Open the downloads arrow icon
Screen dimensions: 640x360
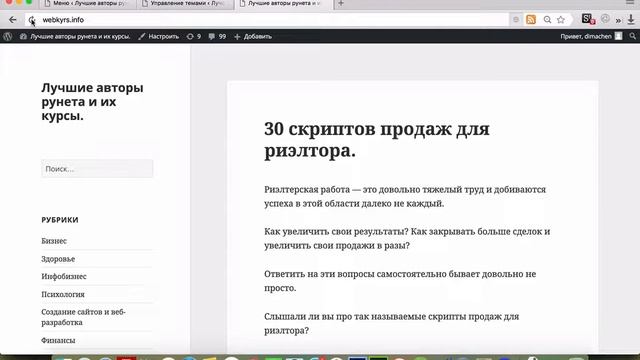(631, 19)
